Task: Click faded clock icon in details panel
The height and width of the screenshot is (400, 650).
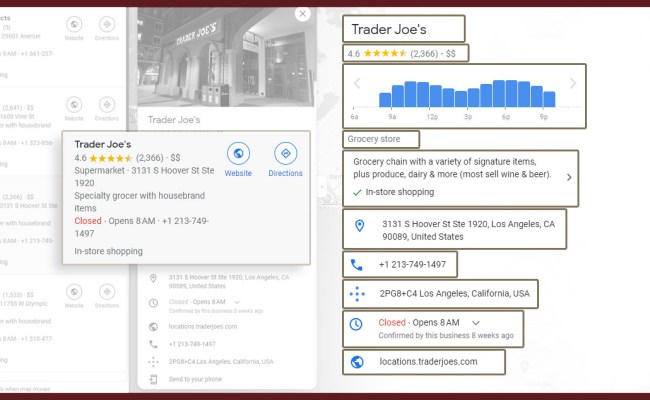Action: [153, 303]
